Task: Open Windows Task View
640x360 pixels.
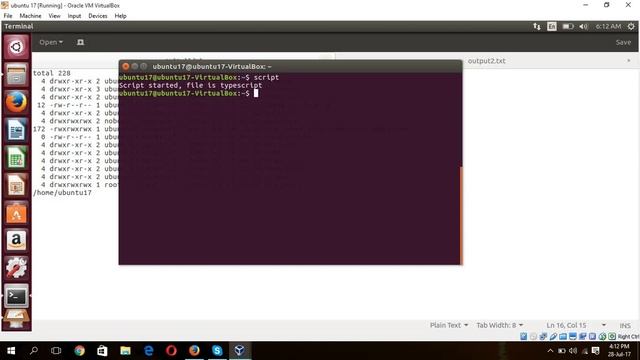Action: click(56, 351)
